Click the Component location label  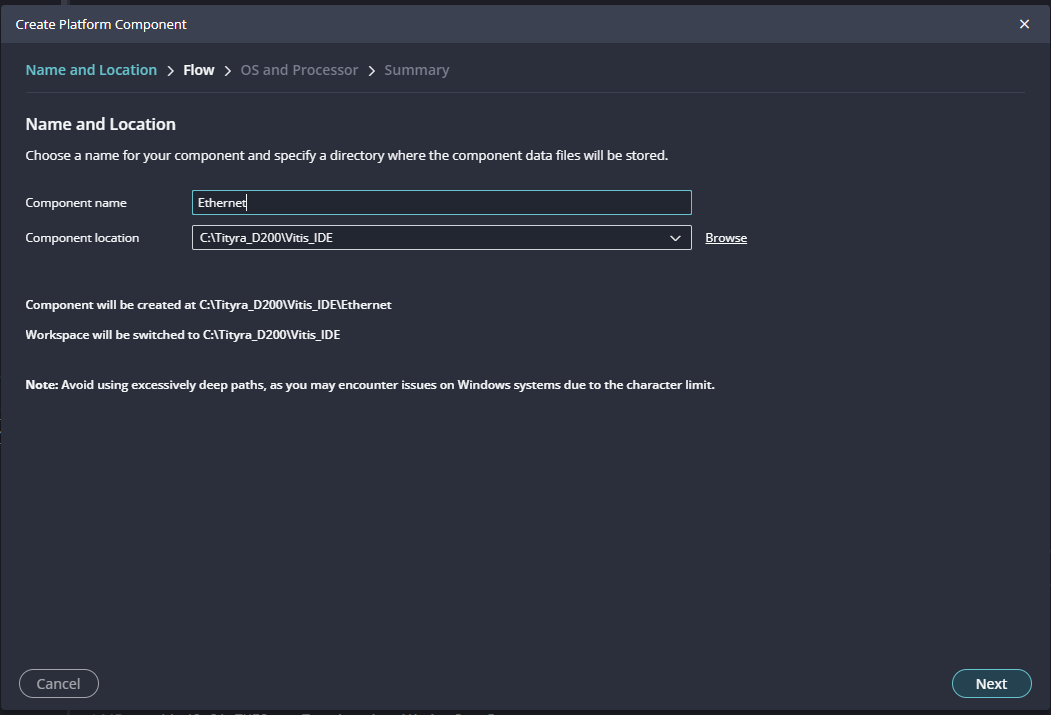[x=82, y=238]
